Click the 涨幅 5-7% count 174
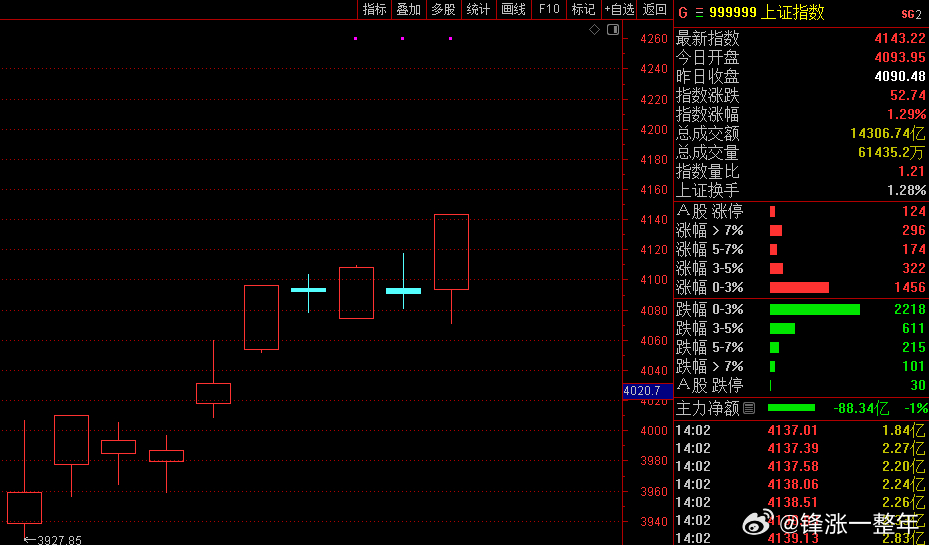The height and width of the screenshot is (545, 929). [x=914, y=249]
